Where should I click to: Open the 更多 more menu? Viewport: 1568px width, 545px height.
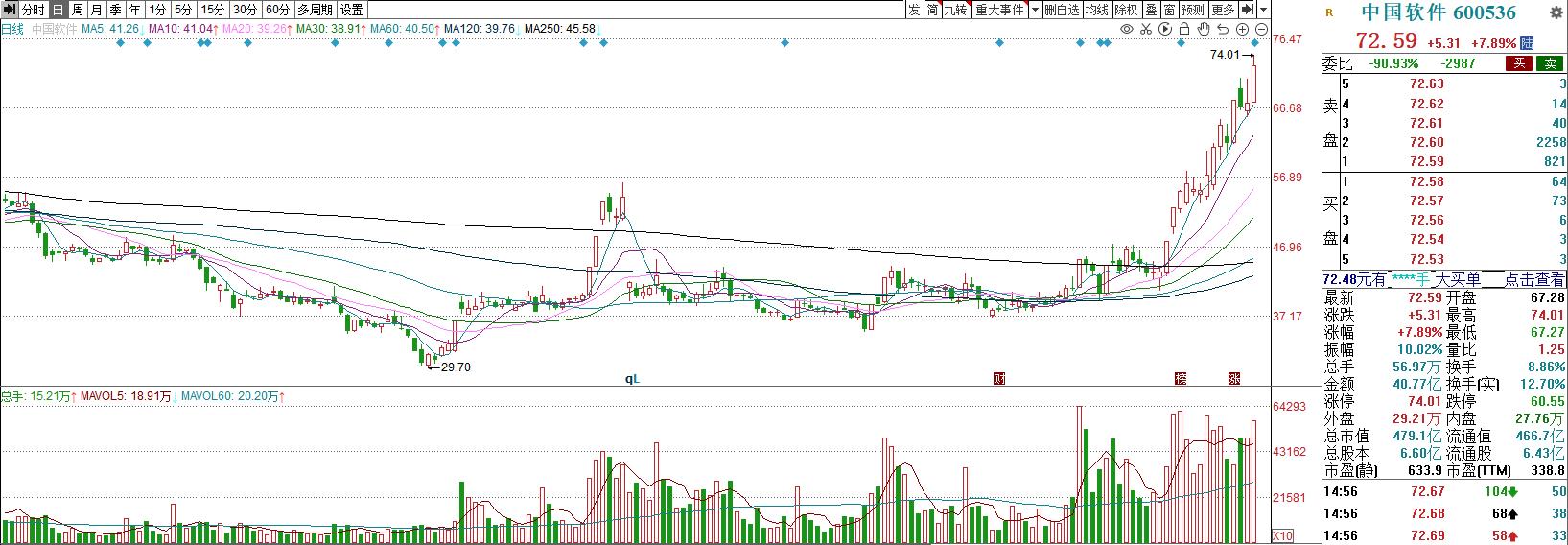[x=1223, y=10]
